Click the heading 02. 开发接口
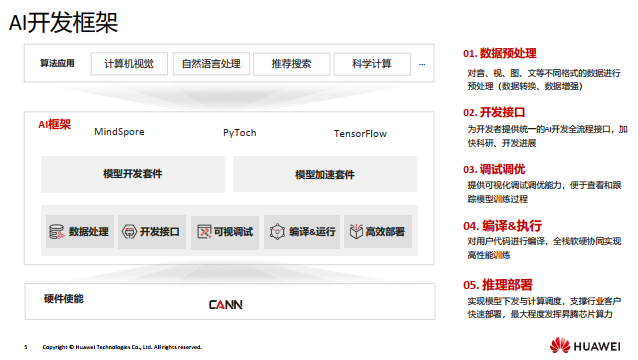The image size is (638, 360). (494, 112)
